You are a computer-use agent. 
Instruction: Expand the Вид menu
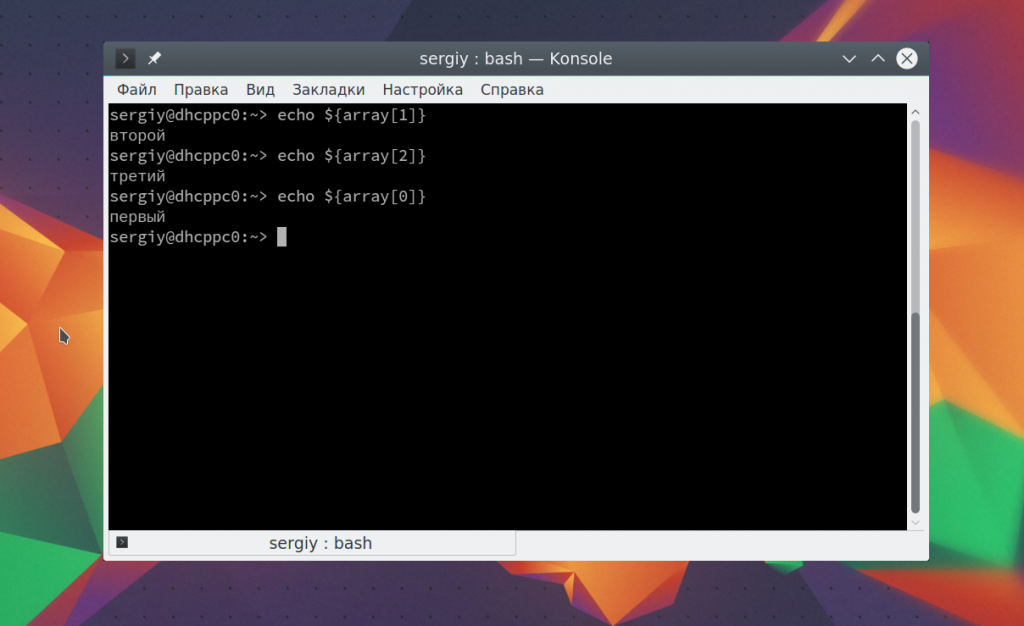point(260,89)
